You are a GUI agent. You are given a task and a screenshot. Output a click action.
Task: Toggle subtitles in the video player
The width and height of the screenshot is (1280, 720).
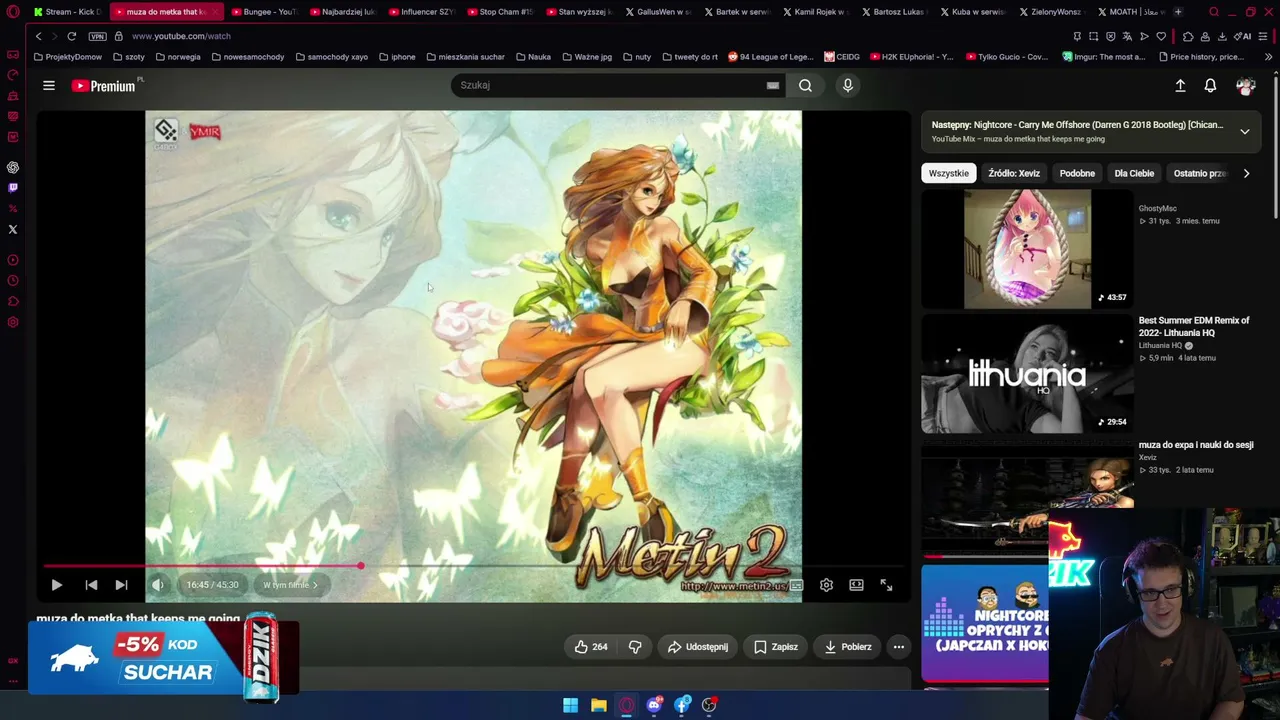pos(796,585)
